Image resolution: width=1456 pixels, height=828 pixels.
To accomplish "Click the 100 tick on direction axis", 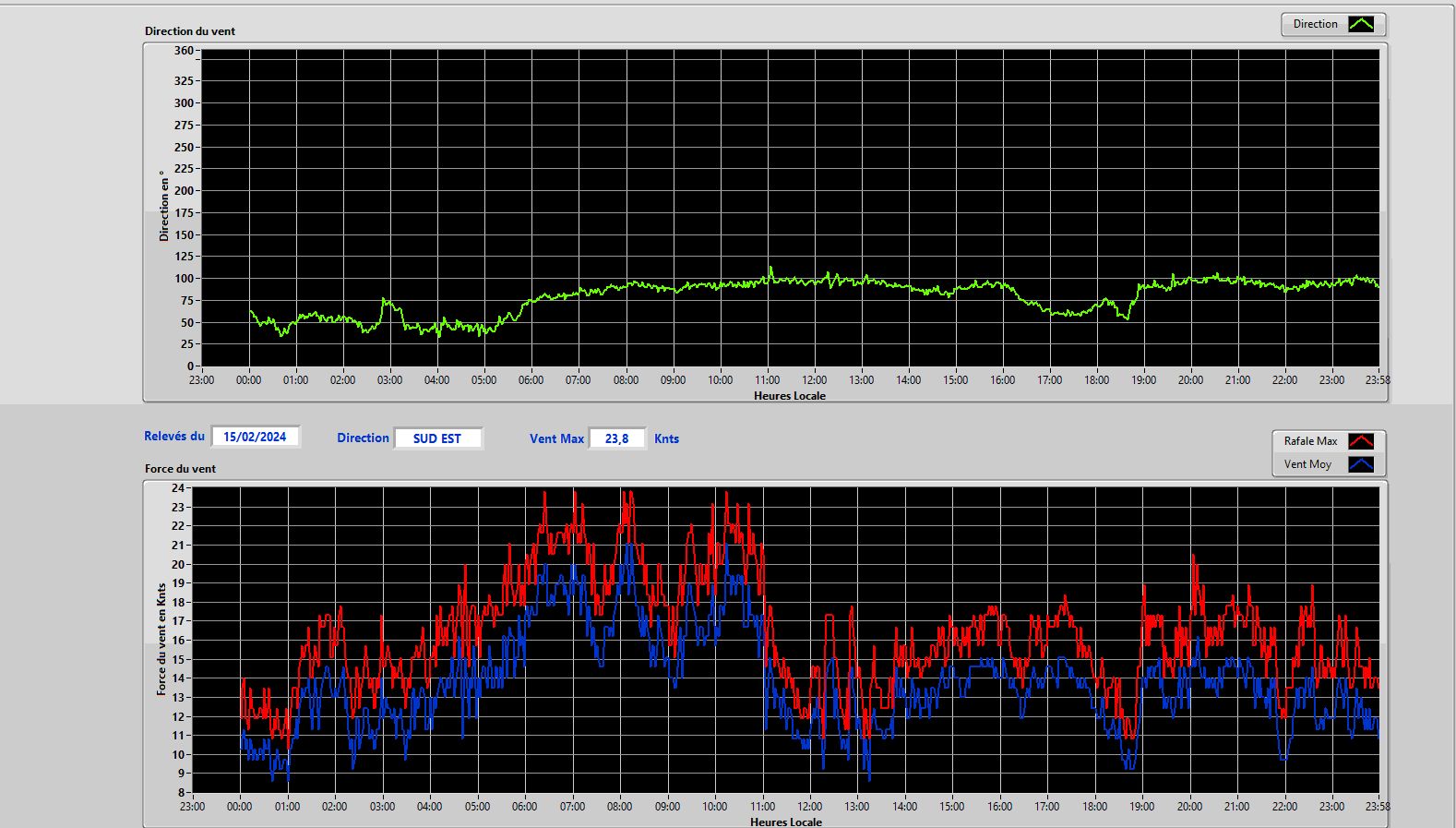I will click(184, 279).
